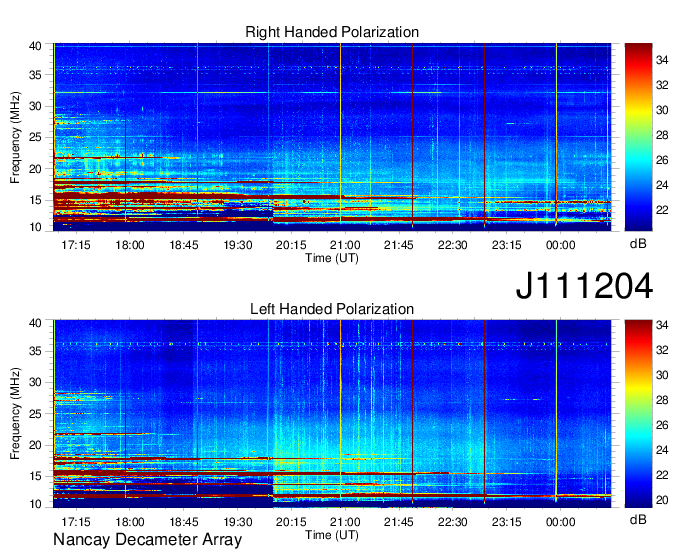The width and height of the screenshot is (680, 552).
Task: Click "25" MHz tick on Left Handed frequency axis
Action: (35, 414)
